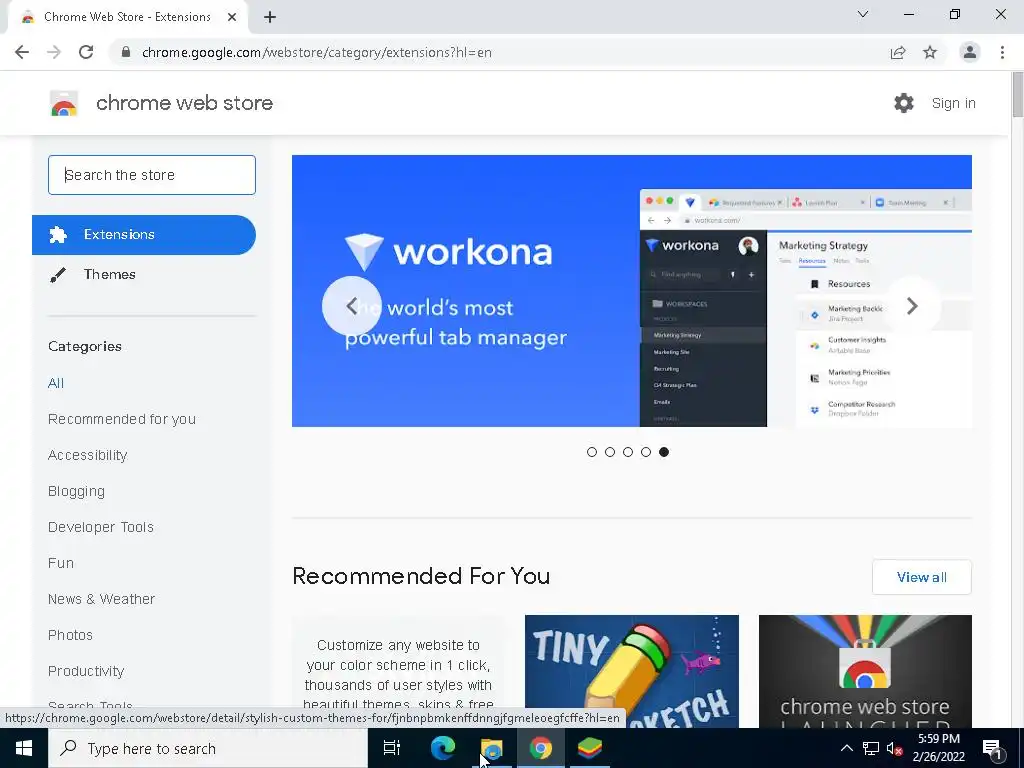The width and height of the screenshot is (1024, 768).
Task: Choose the Developer Tools category
Action: click(101, 527)
